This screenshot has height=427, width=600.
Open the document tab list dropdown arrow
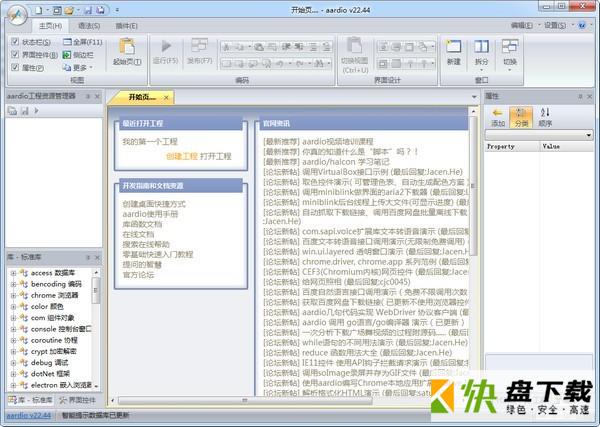pyautogui.click(x=474, y=97)
